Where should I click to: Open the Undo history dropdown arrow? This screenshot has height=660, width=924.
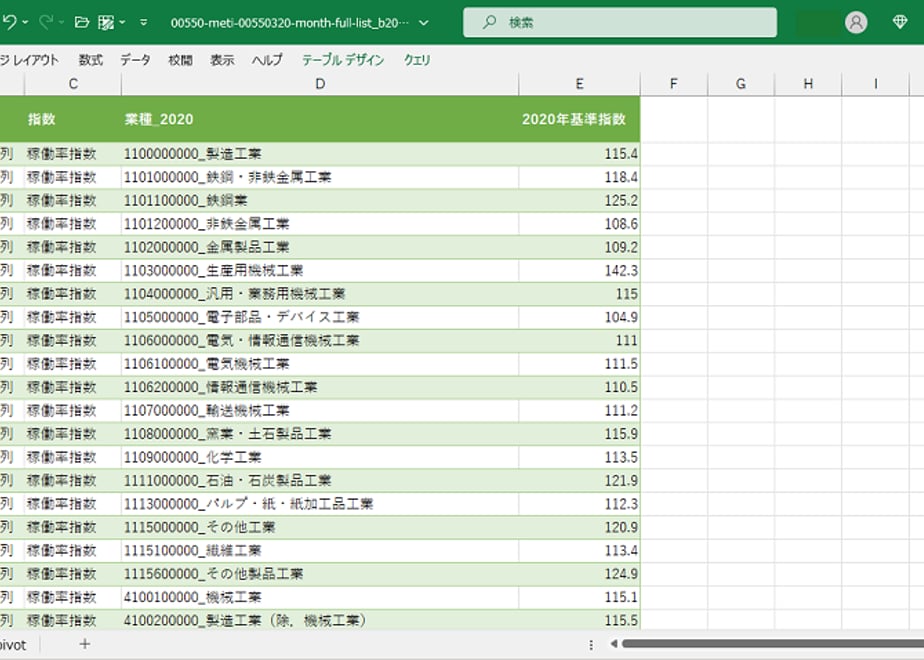pyautogui.click(x=25, y=22)
